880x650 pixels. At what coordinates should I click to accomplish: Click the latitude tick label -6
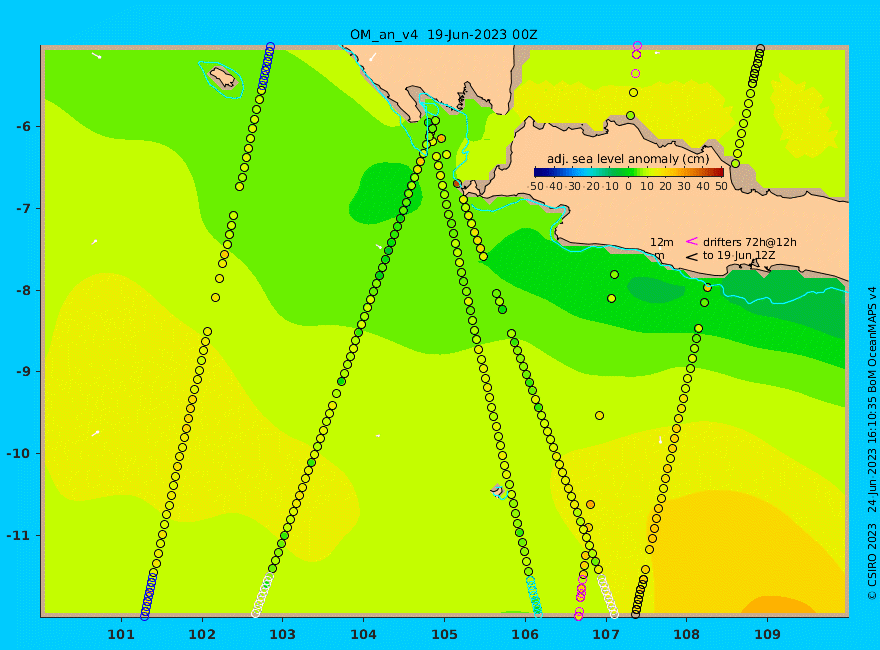tap(23, 127)
